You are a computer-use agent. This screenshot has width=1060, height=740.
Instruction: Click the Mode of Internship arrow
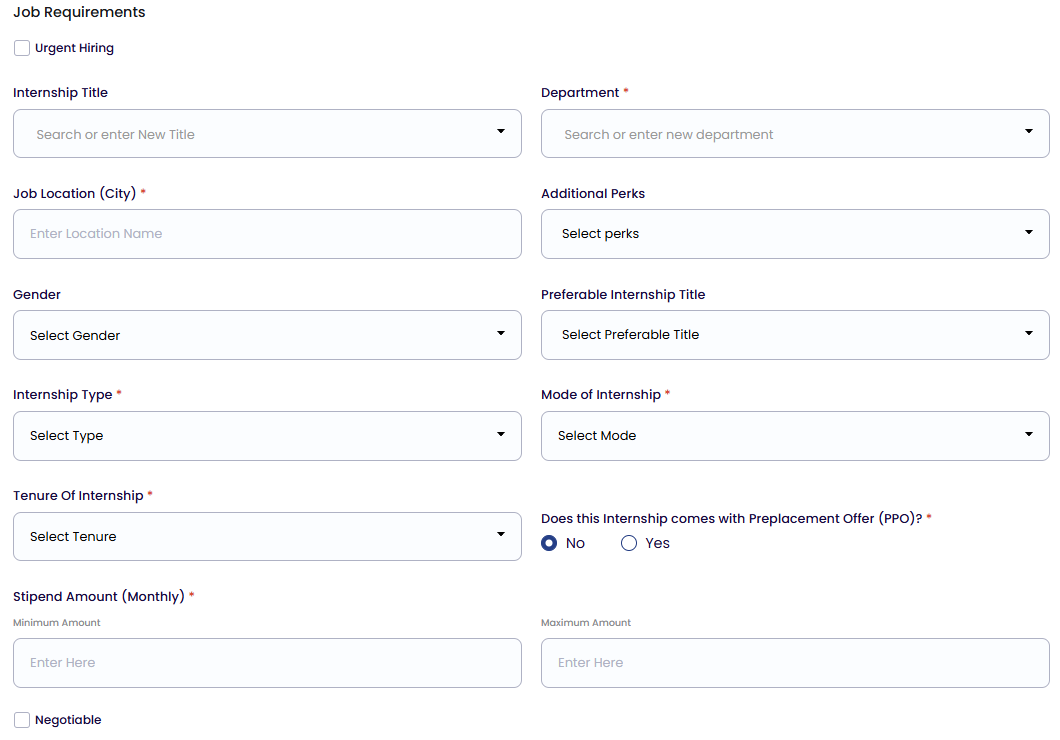pyautogui.click(x=1029, y=434)
